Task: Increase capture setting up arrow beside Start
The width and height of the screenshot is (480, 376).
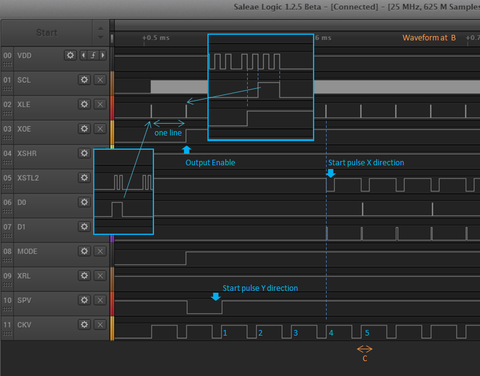Action: (x=101, y=28)
